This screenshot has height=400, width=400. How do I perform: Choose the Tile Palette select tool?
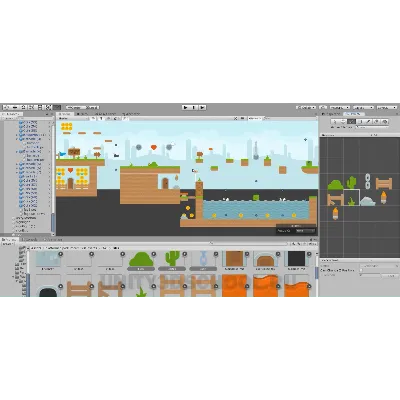(x=335, y=122)
